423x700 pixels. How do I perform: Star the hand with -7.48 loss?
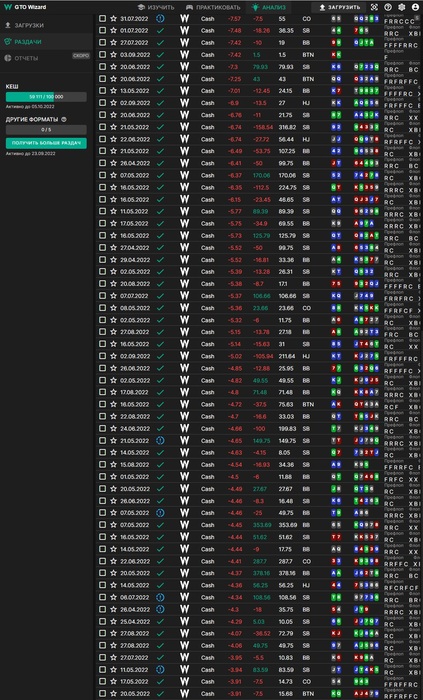coord(113,31)
